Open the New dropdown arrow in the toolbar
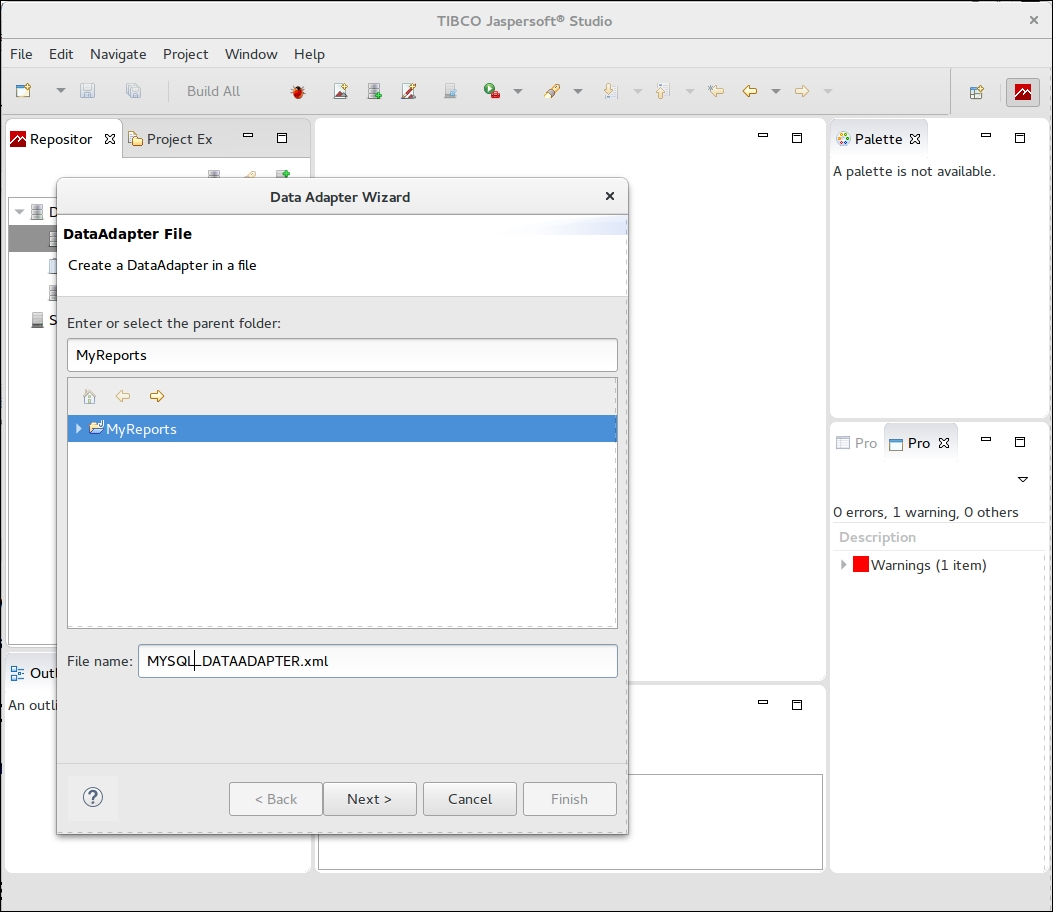 60,91
